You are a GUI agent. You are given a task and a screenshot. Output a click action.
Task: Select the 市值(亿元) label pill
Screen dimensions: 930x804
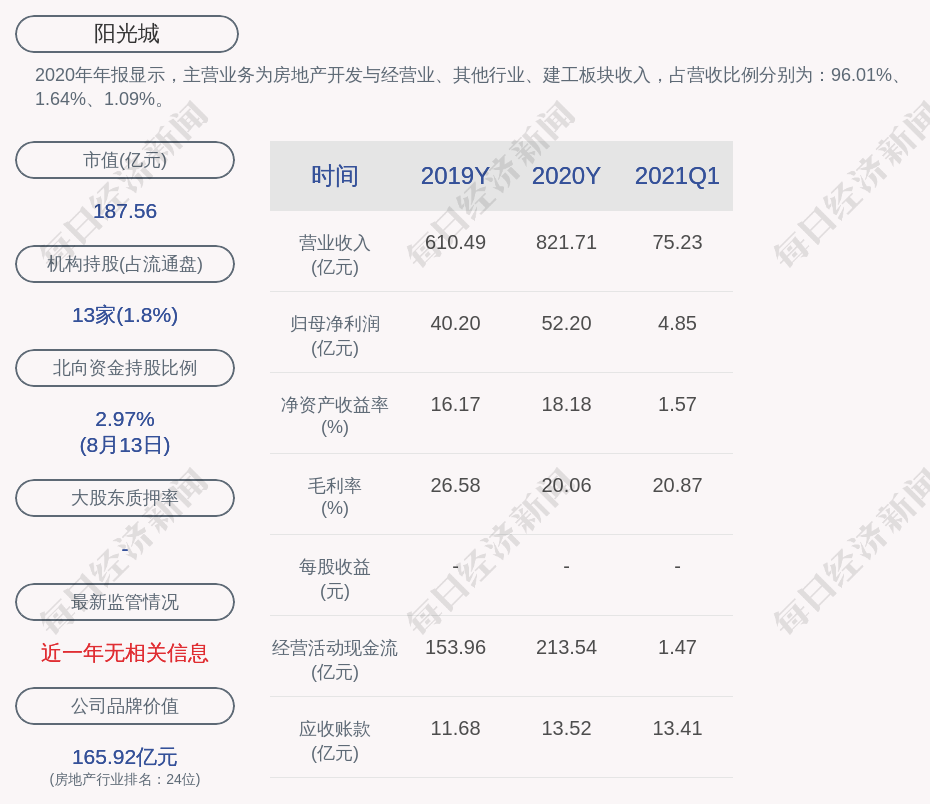click(x=125, y=160)
